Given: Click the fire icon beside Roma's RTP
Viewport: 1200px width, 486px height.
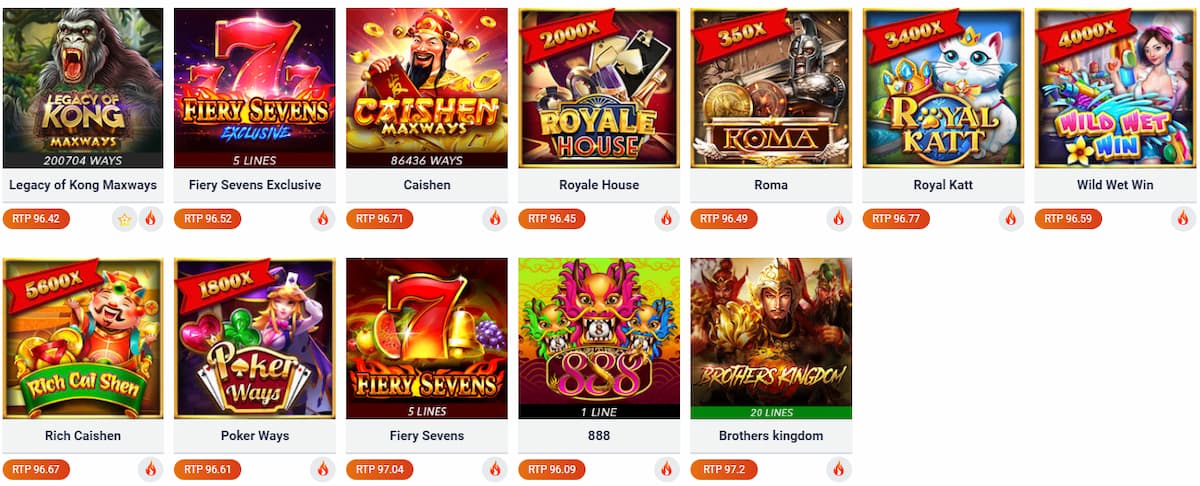Looking at the screenshot, I should [839, 218].
